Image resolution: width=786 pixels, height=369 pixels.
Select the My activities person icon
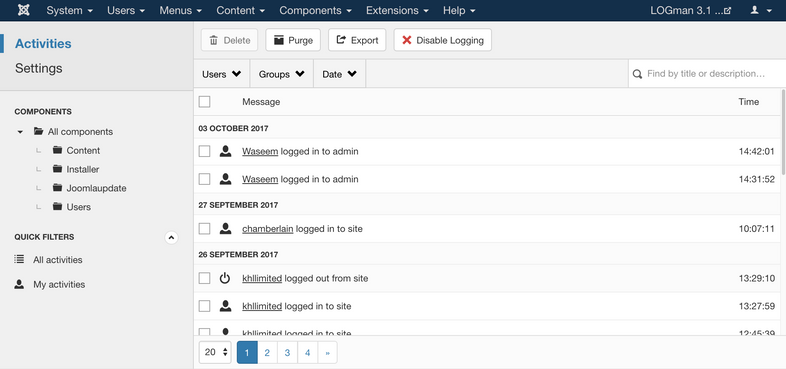[x=19, y=284]
